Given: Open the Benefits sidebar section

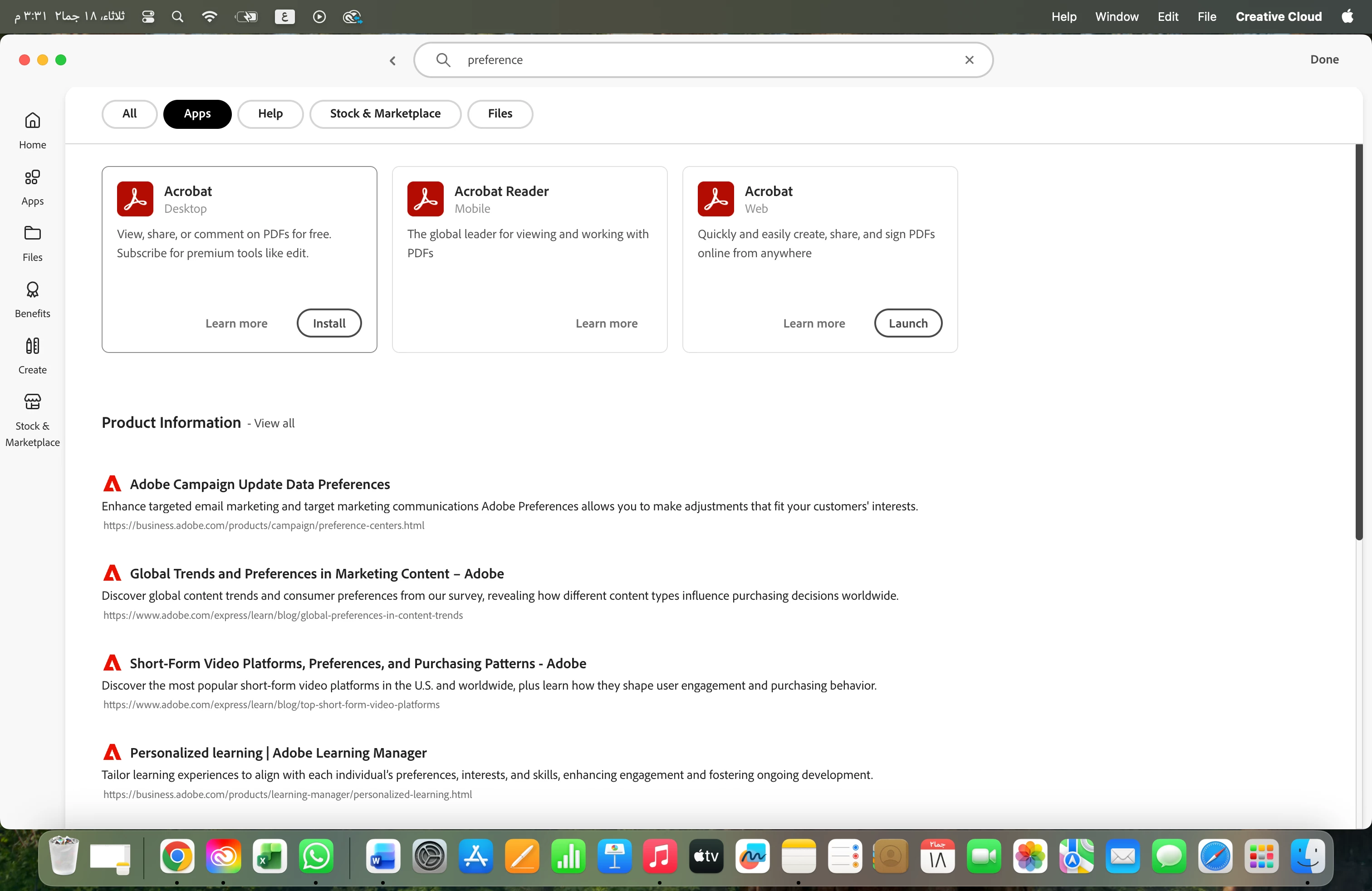Looking at the screenshot, I should tap(32, 300).
